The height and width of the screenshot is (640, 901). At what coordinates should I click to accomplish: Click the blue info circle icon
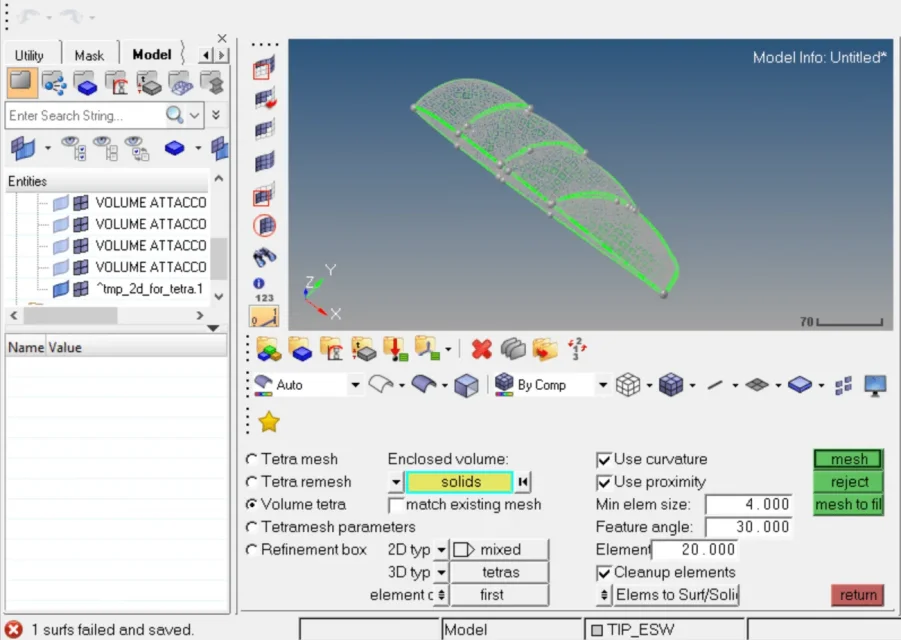click(259, 284)
